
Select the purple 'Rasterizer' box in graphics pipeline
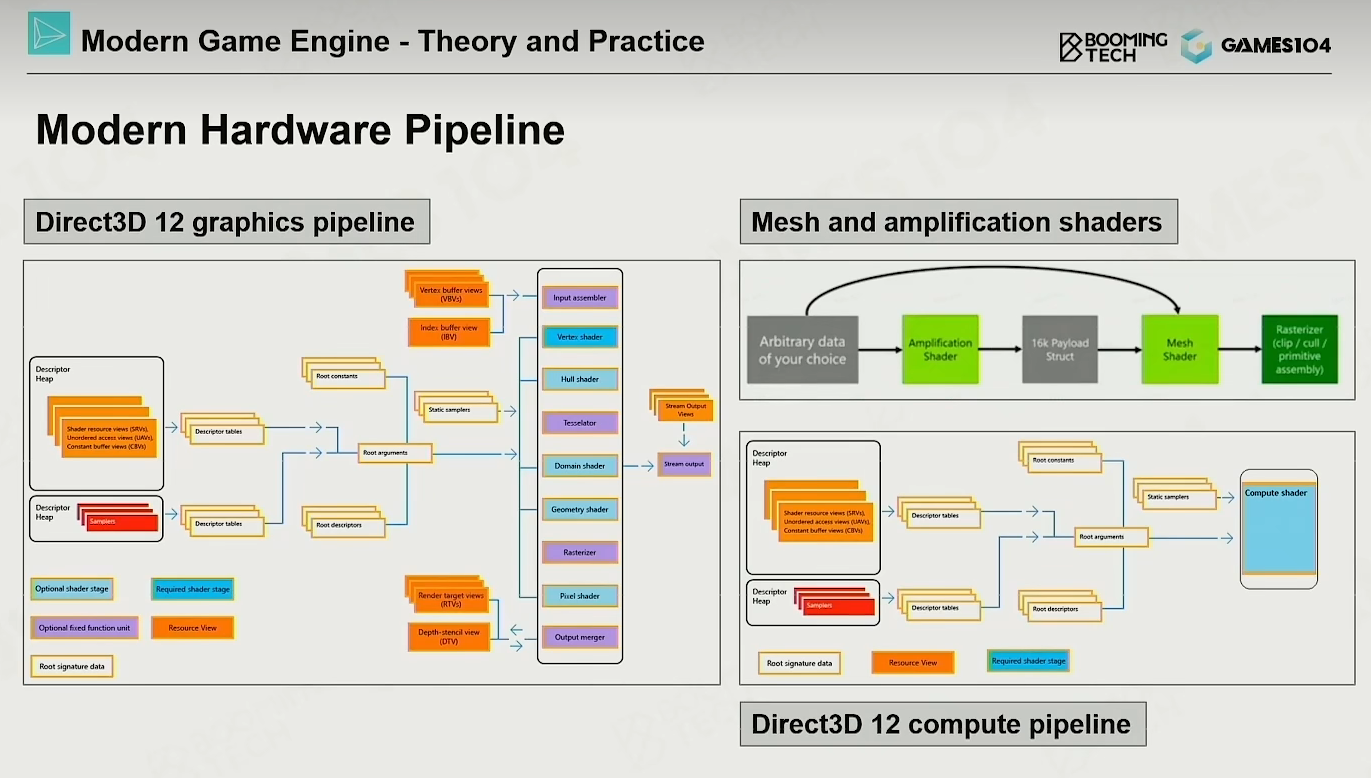[x=580, y=552]
